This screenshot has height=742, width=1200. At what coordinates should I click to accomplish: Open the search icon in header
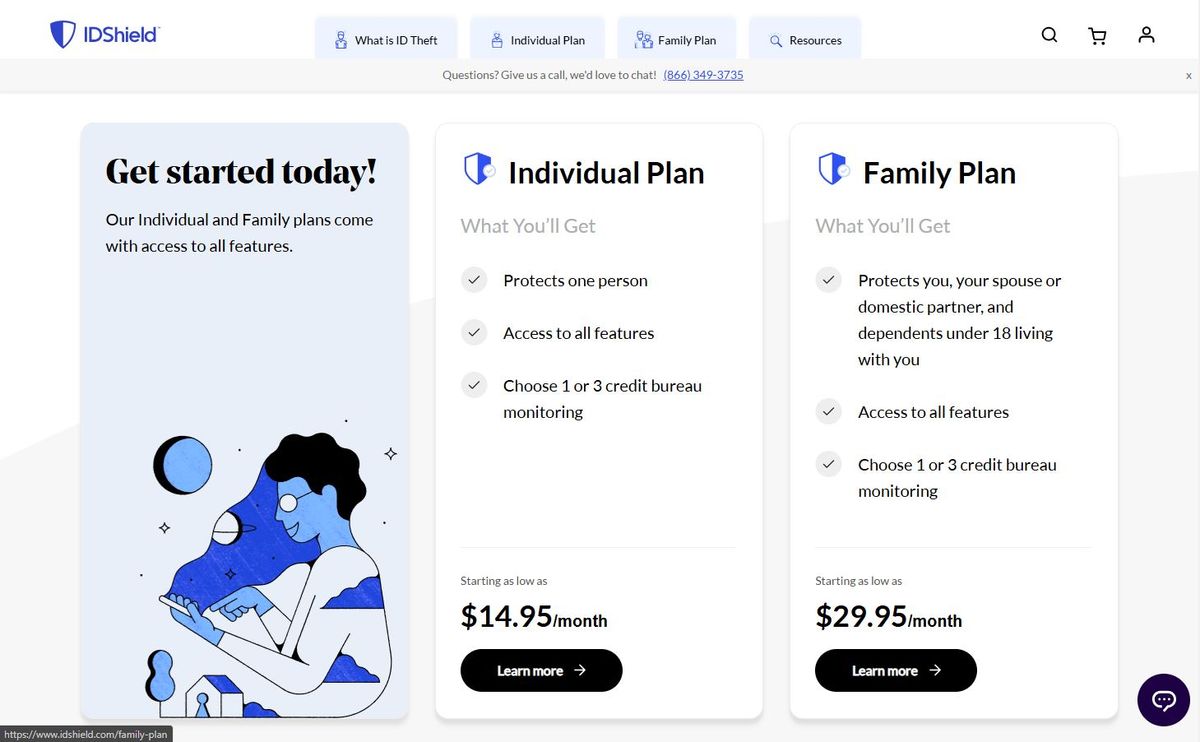click(x=1049, y=35)
